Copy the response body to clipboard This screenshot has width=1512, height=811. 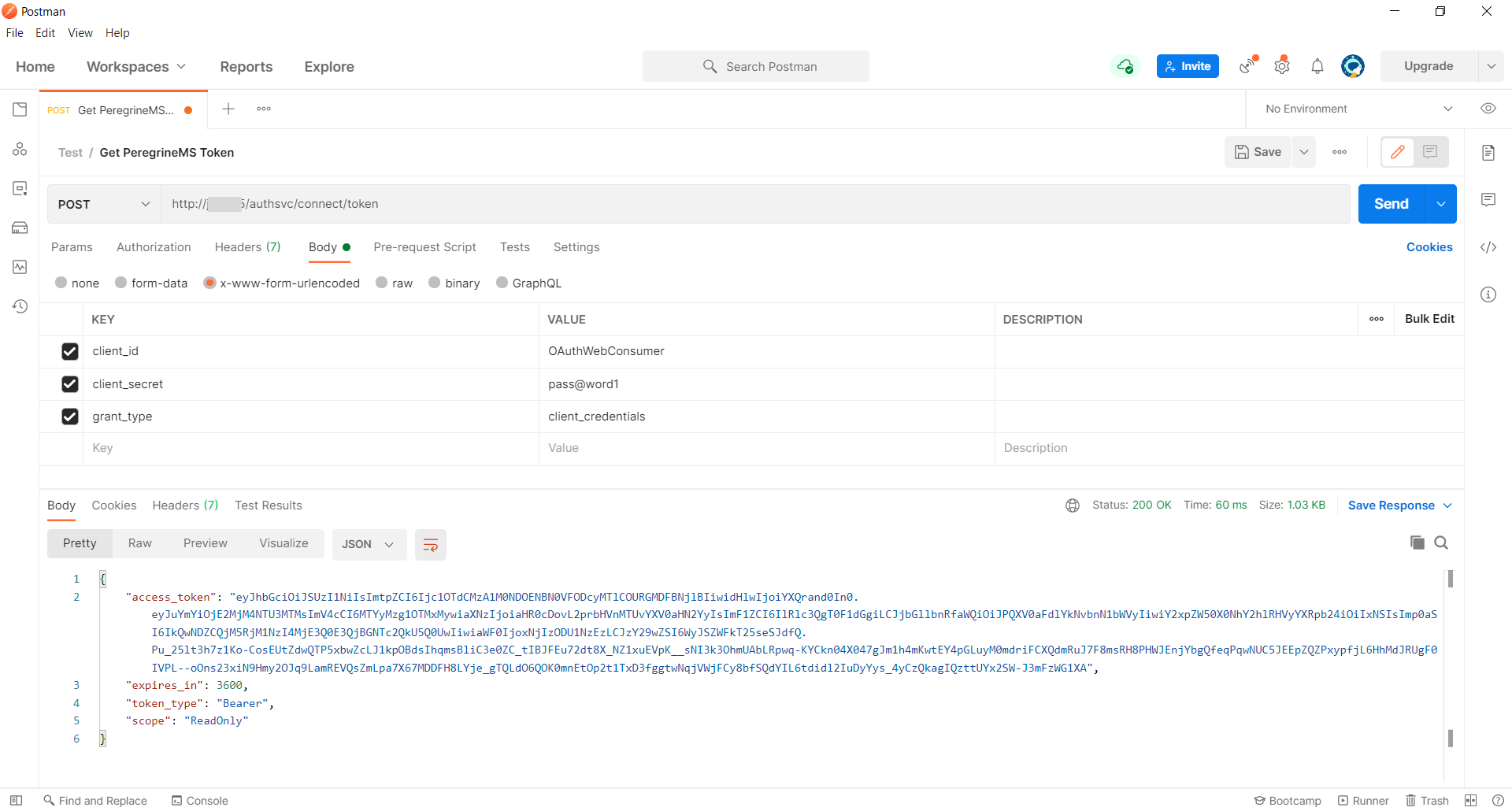point(1417,543)
